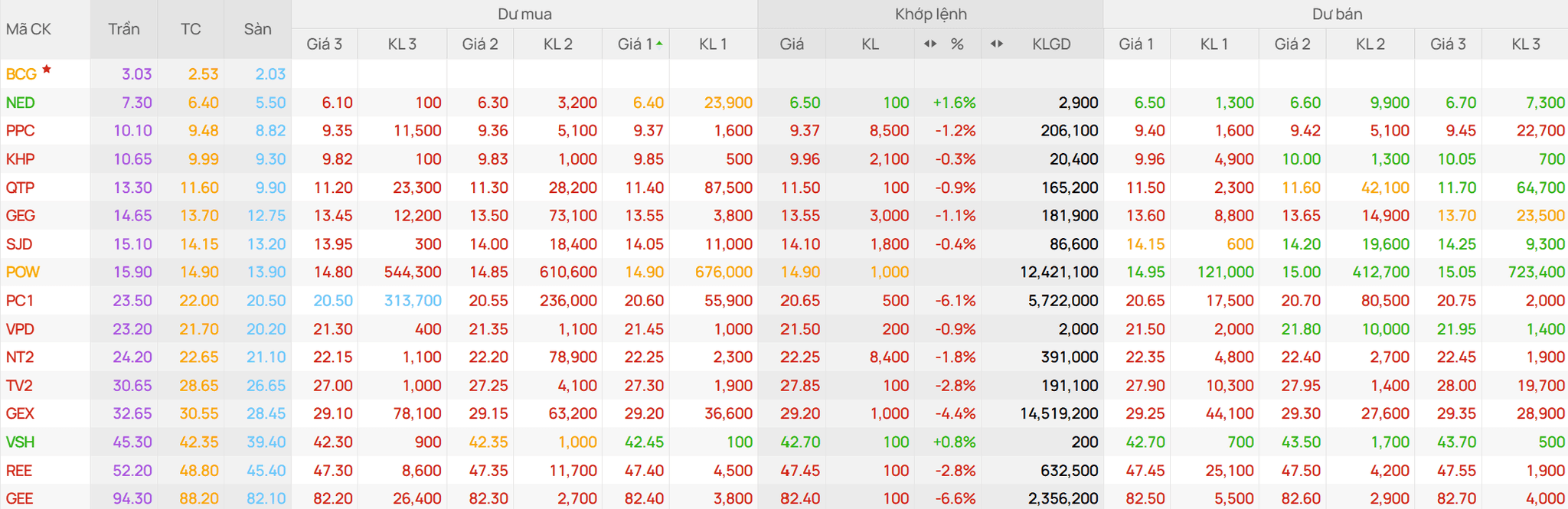Sort by the Mã CK column header
This screenshot has height=509, width=1568.
point(28,29)
